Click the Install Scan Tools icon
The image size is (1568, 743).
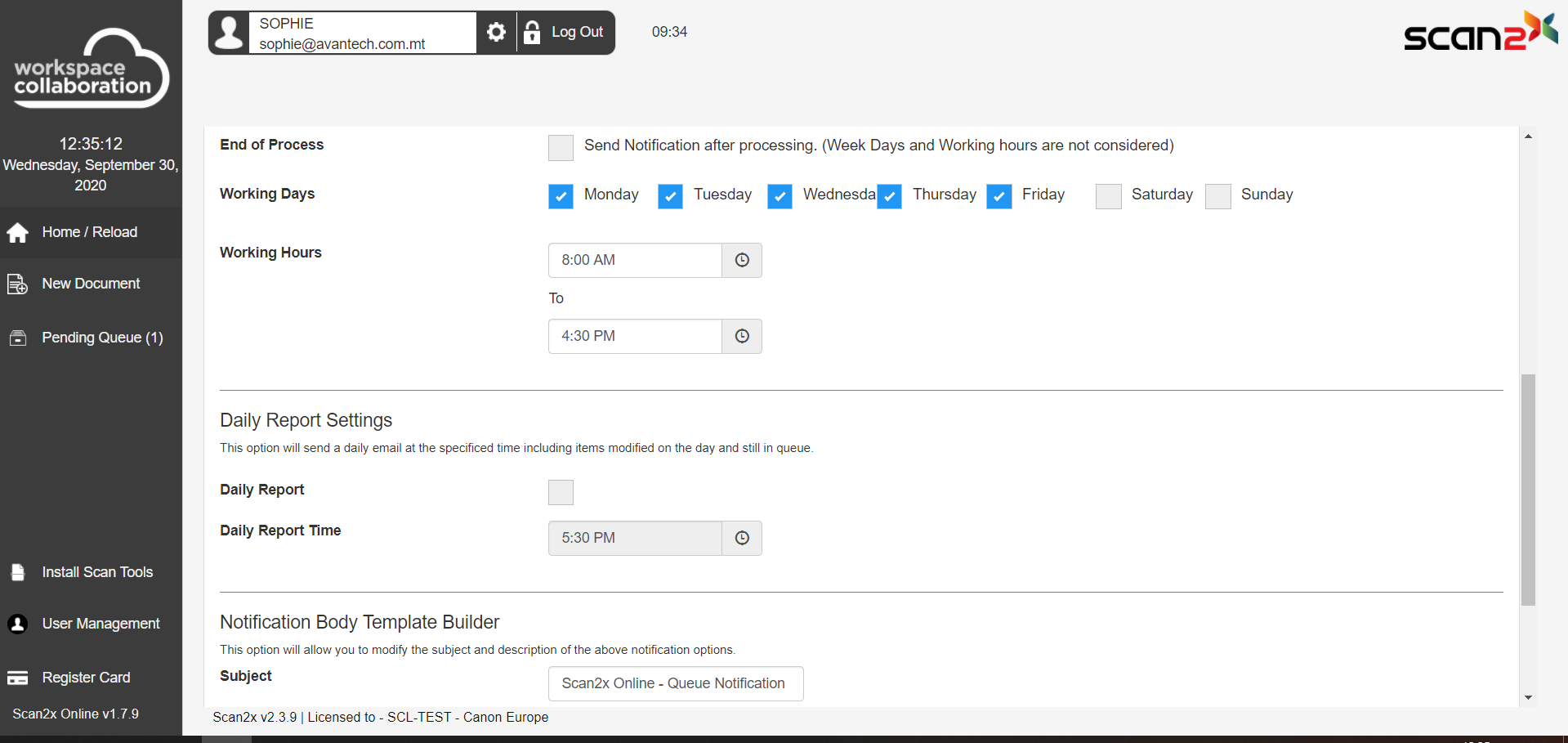(17, 572)
